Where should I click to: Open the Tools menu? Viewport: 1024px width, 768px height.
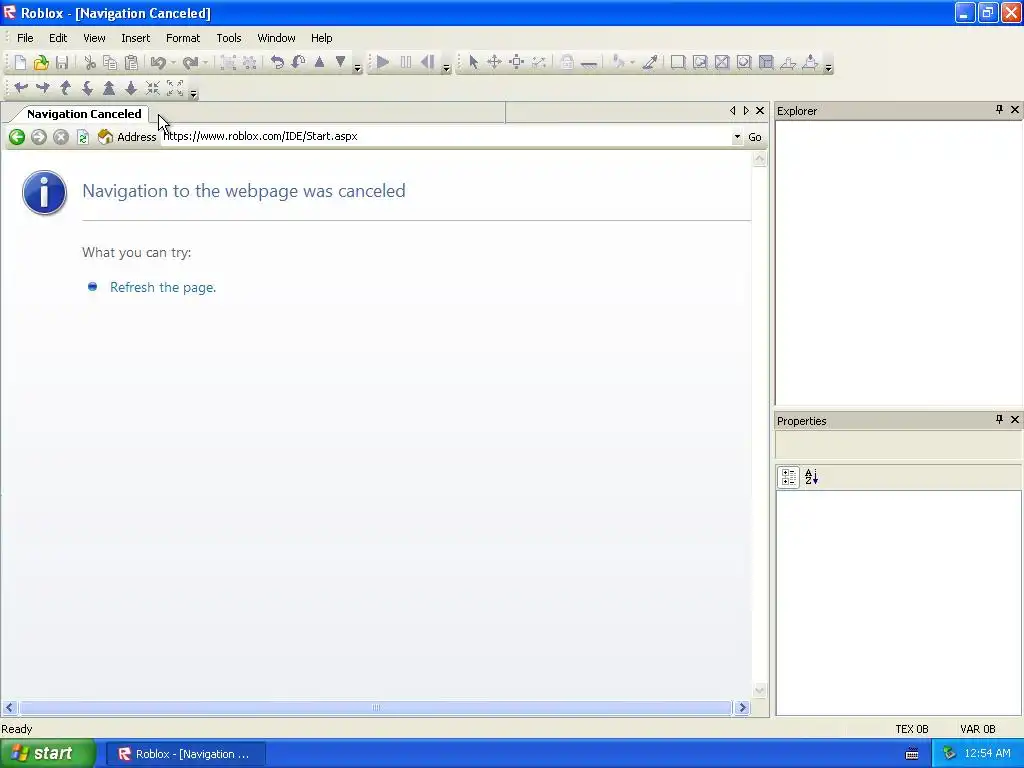click(229, 38)
